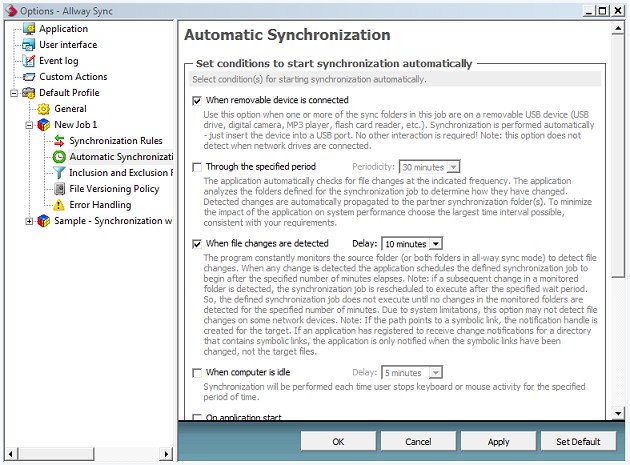The height and width of the screenshot is (465, 630).
Task: Maximize the Options window
Action: pyautogui.click(x=602, y=11)
